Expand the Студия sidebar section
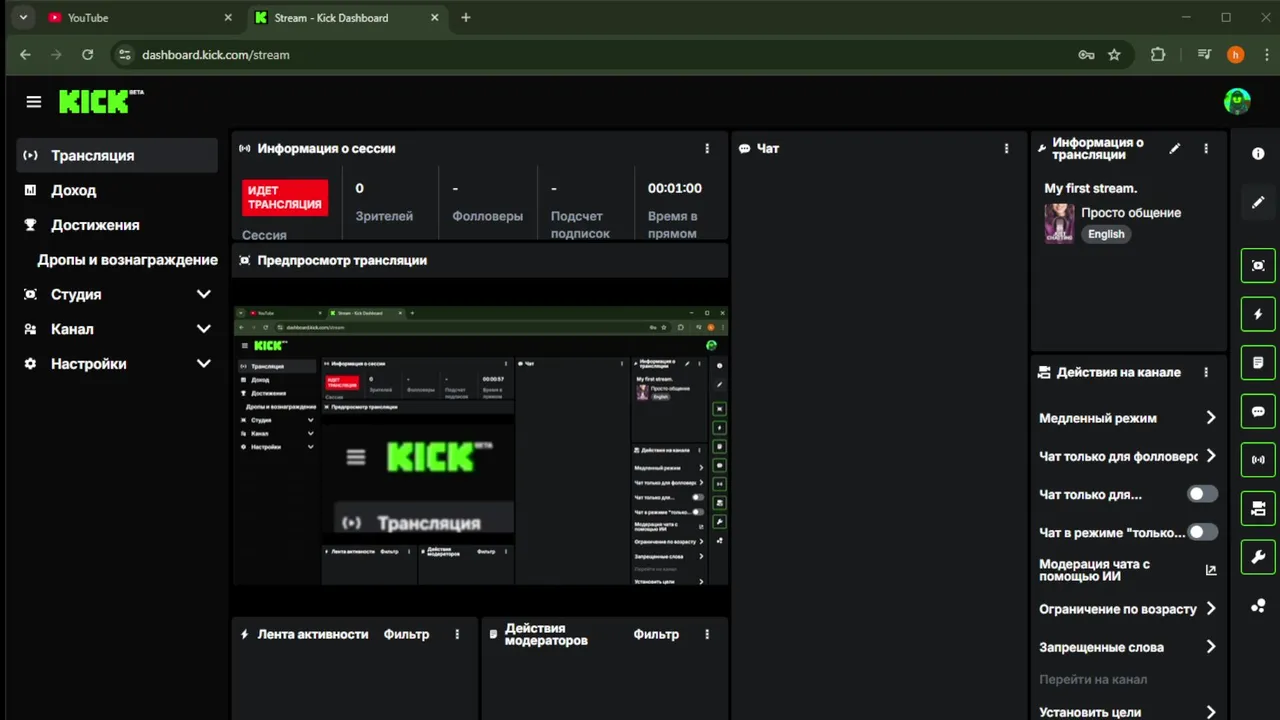This screenshot has width=1280, height=720. coord(204,294)
